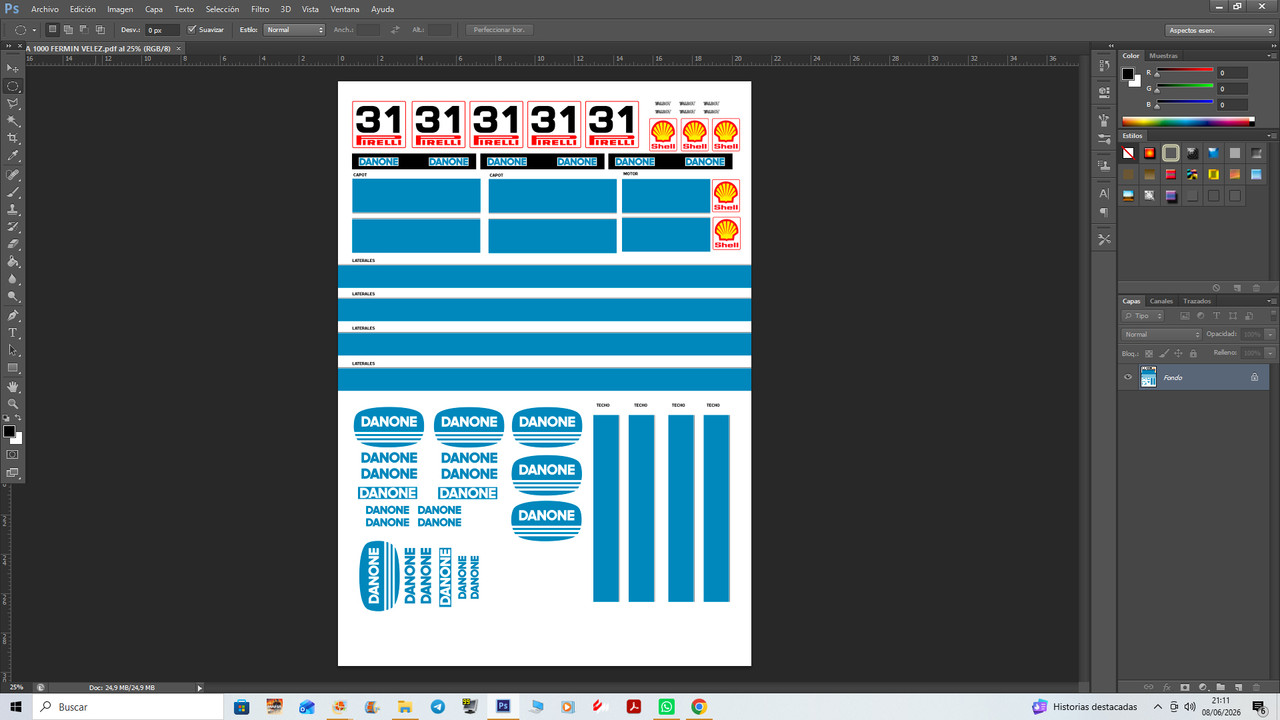The width and height of the screenshot is (1280, 720).
Task: Select the Dodge tool
Action: (x=13, y=297)
